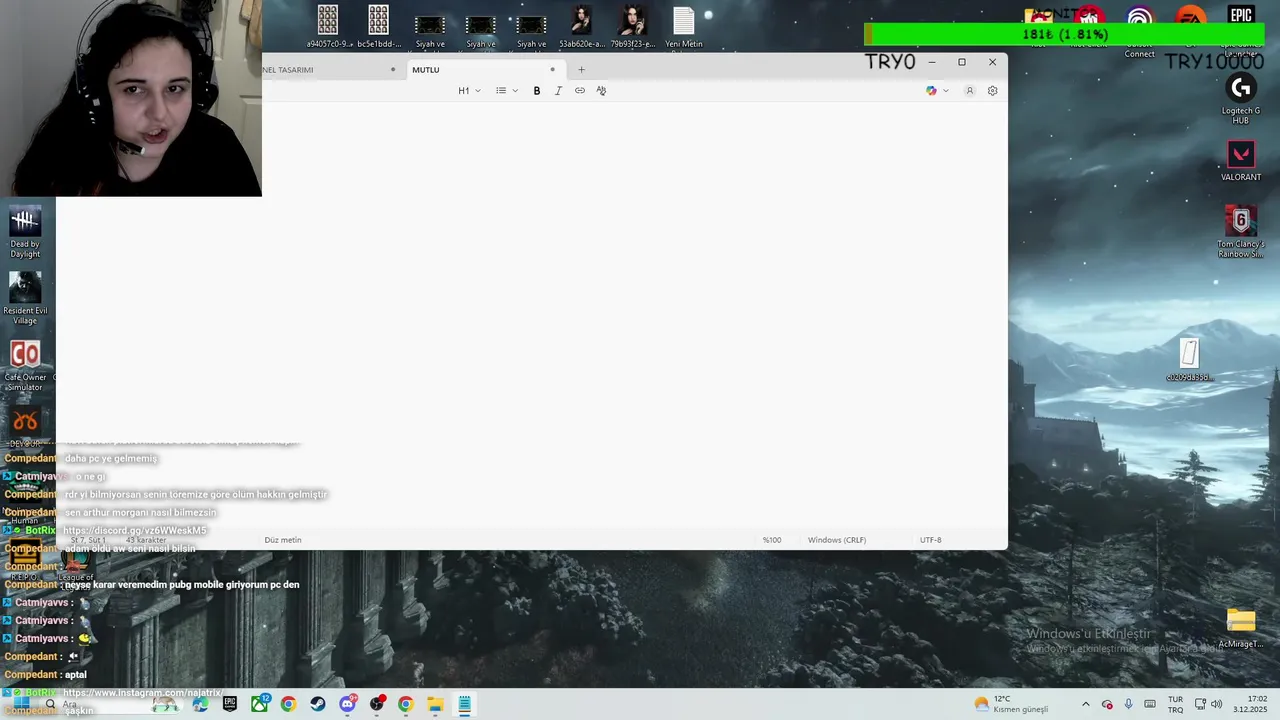Open Xbox app from the taskbar
This screenshot has height=720, width=1280.
(259, 704)
